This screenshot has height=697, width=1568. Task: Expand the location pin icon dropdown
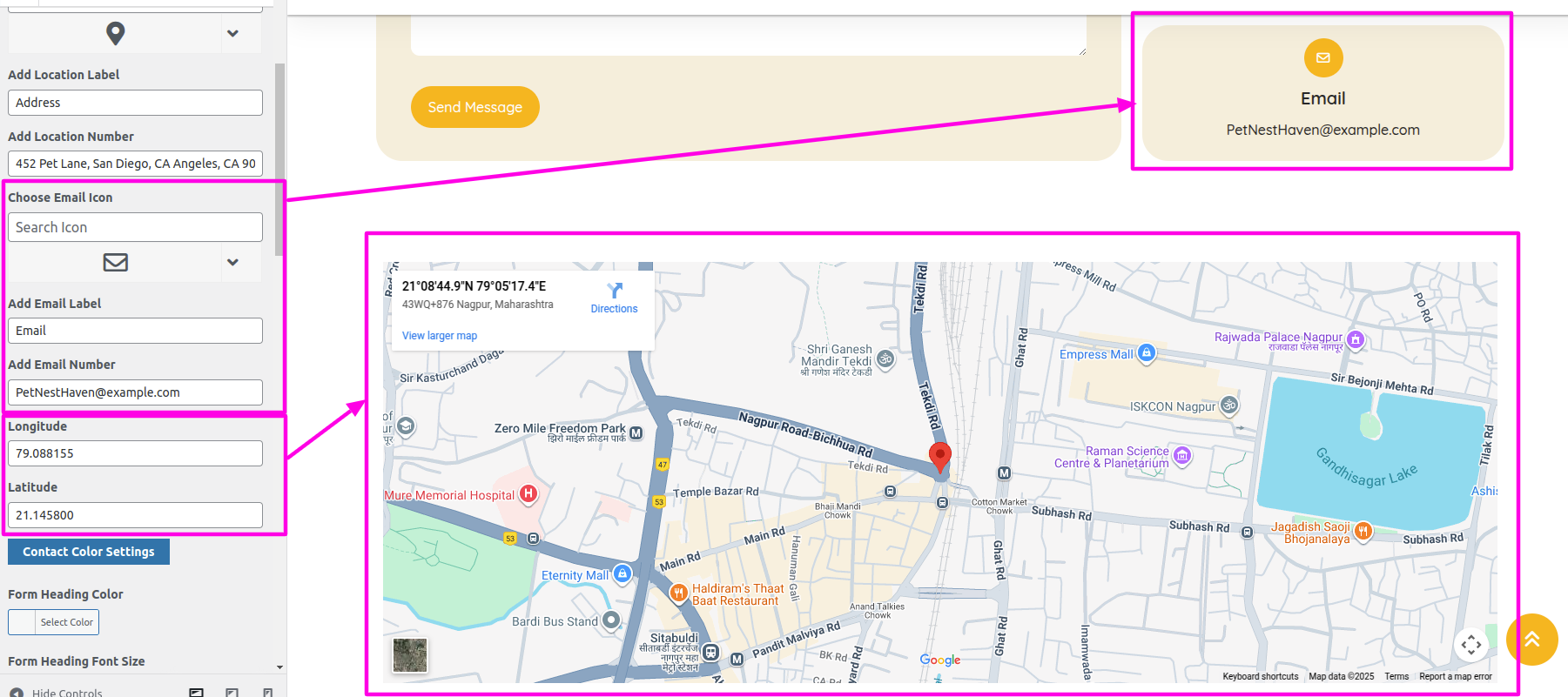click(x=232, y=33)
